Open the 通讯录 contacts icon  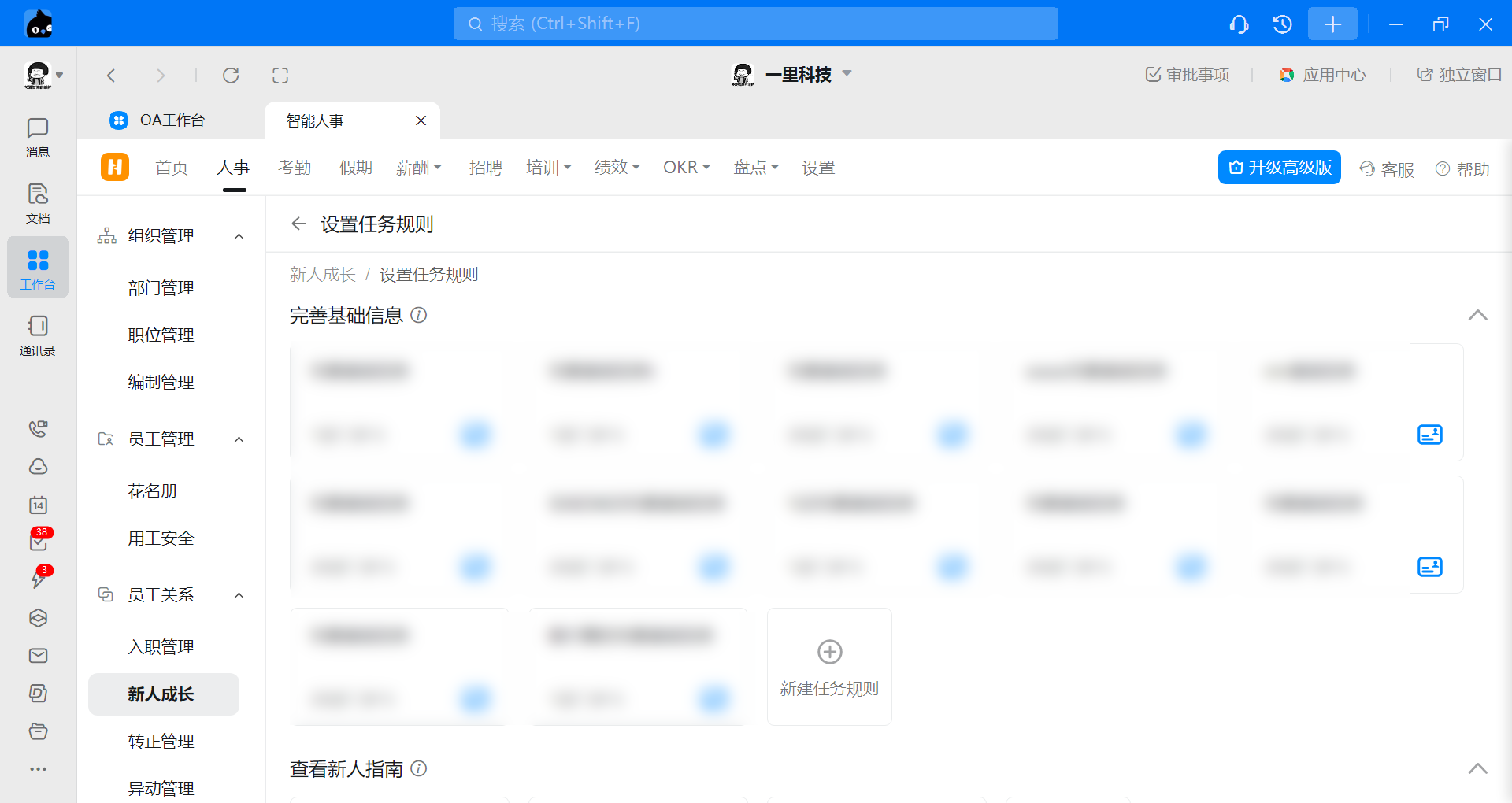click(x=37, y=335)
